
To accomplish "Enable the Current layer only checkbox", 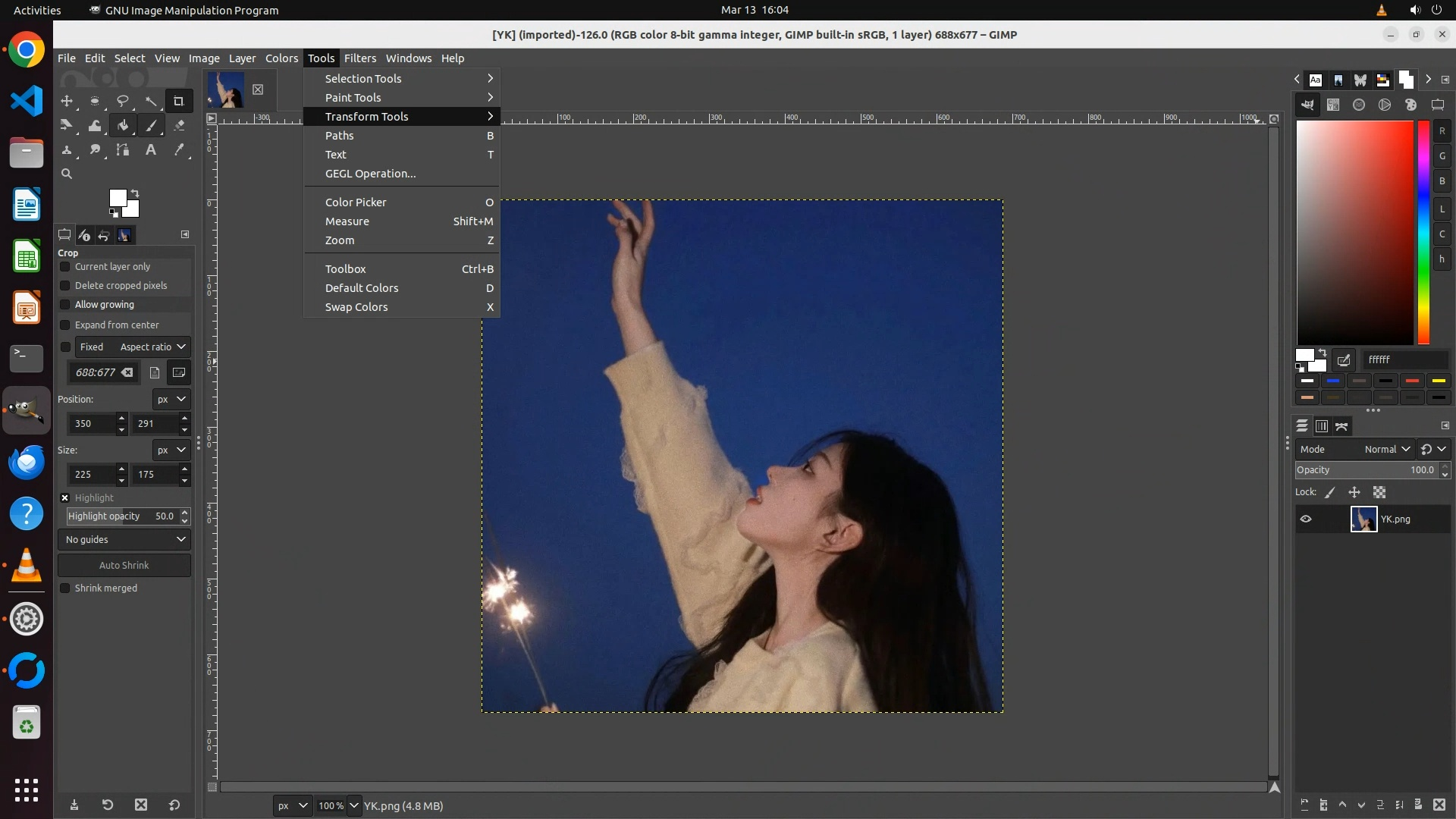I will tap(65, 267).
